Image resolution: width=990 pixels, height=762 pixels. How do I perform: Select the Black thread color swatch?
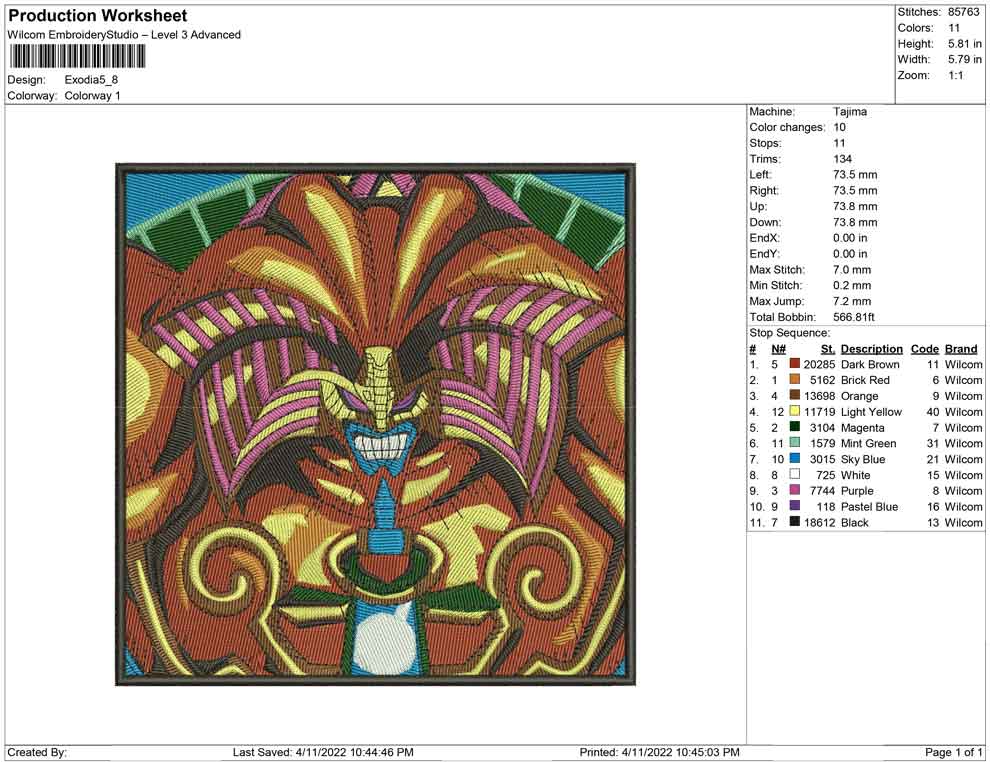(795, 521)
